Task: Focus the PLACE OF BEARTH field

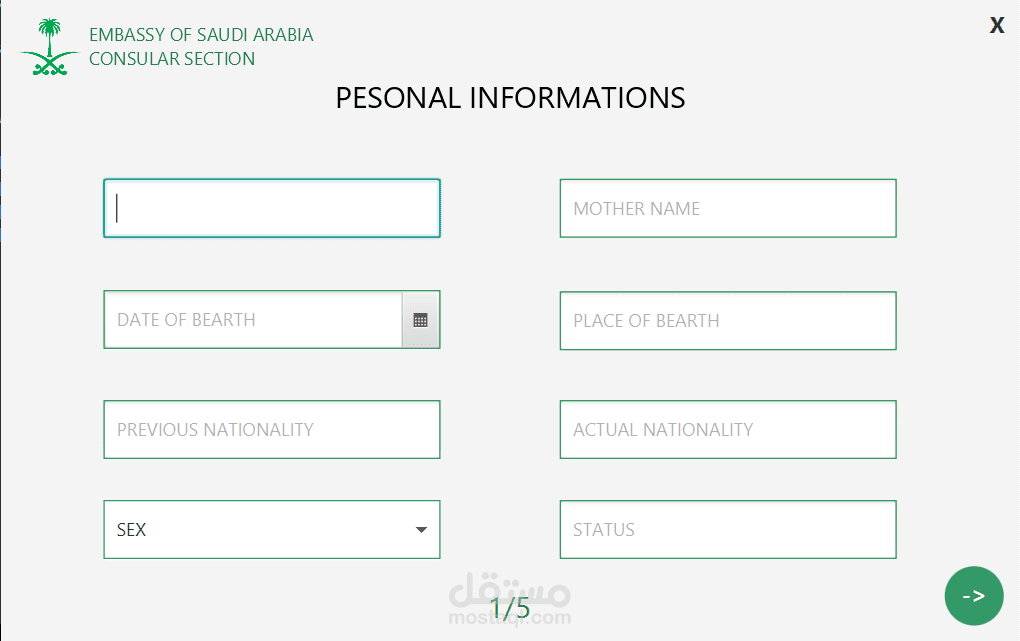Action: pos(727,320)
